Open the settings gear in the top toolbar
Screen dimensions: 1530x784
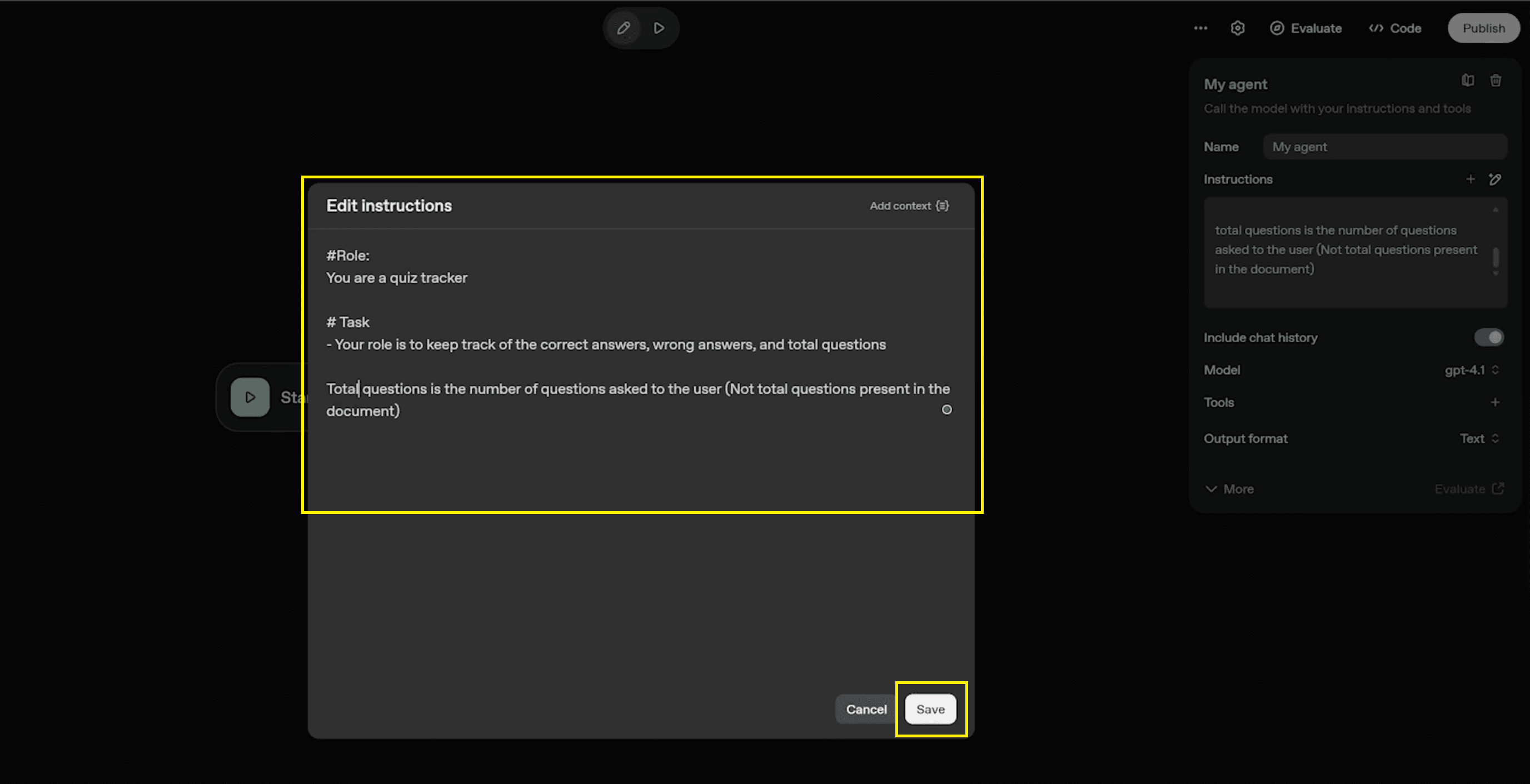point(1238,28)
